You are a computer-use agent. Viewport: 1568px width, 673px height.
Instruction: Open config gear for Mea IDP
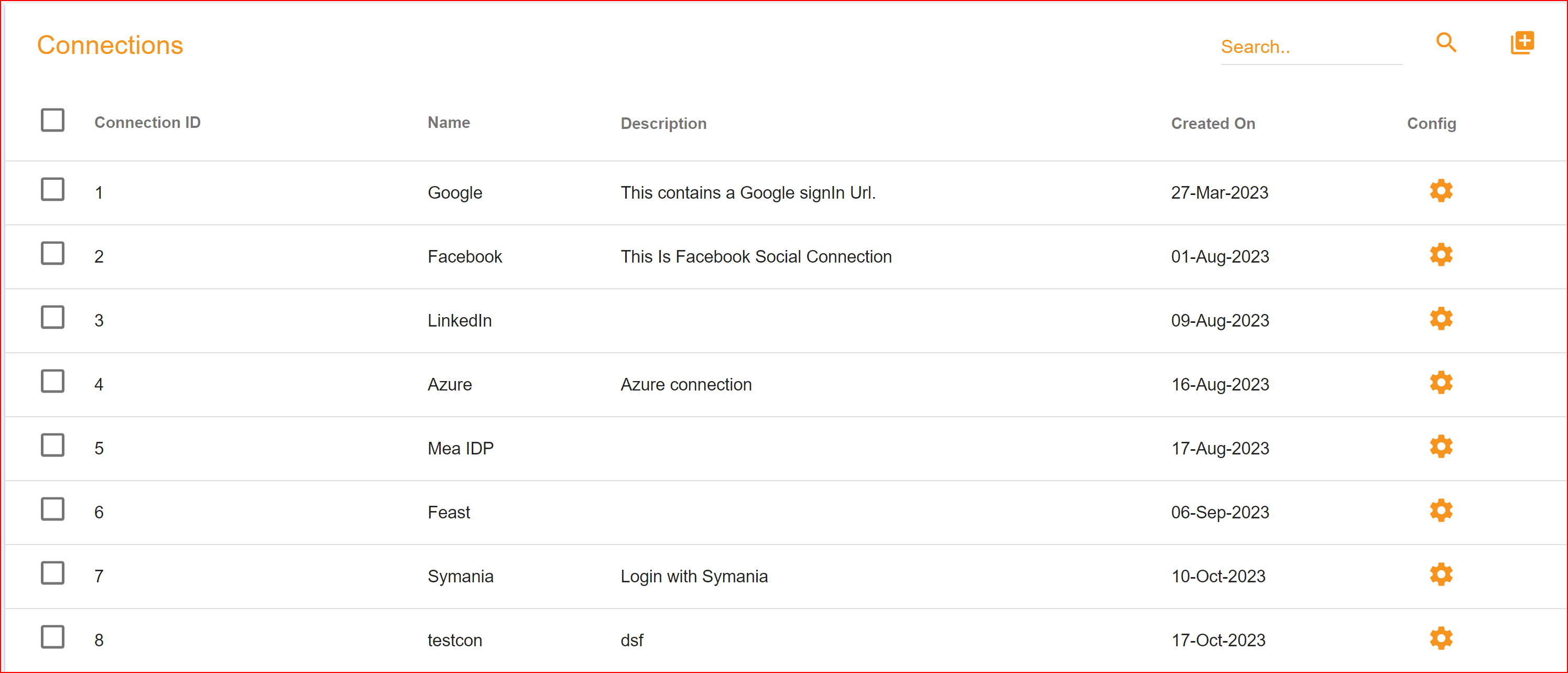[x=1440, y=447]
